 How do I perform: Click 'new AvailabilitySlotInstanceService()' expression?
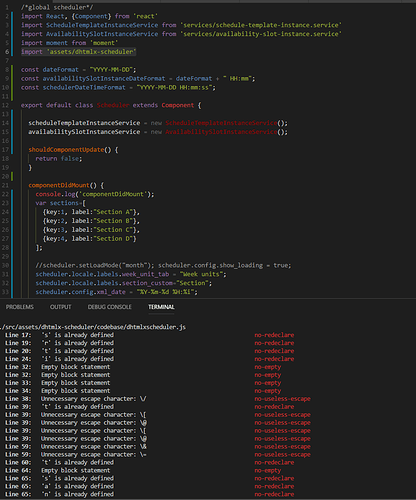(219, 132)
